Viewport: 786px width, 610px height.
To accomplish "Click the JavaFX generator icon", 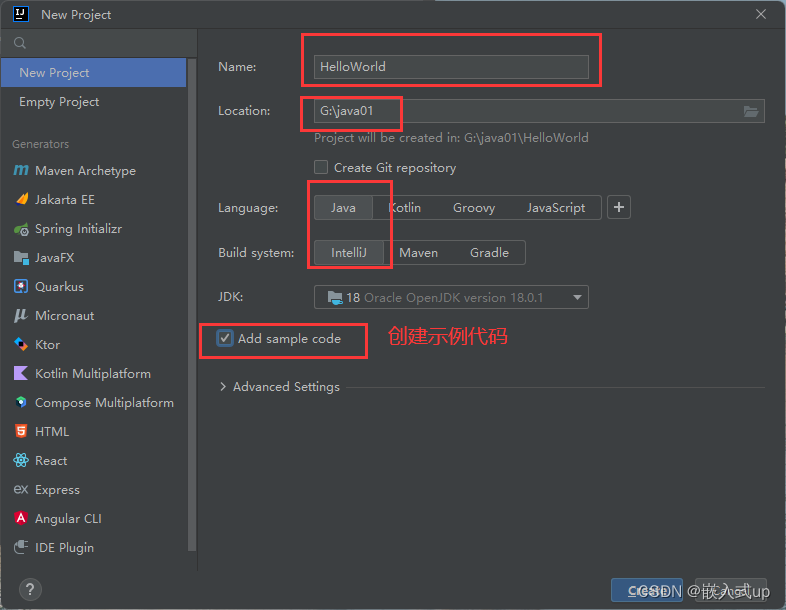I will pos(21,258).
